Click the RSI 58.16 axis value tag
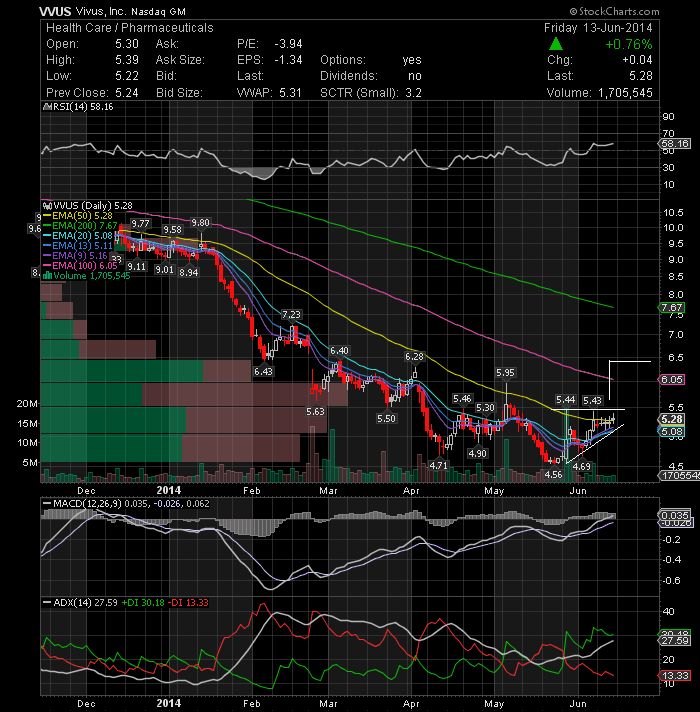 (x=675, y=144)
